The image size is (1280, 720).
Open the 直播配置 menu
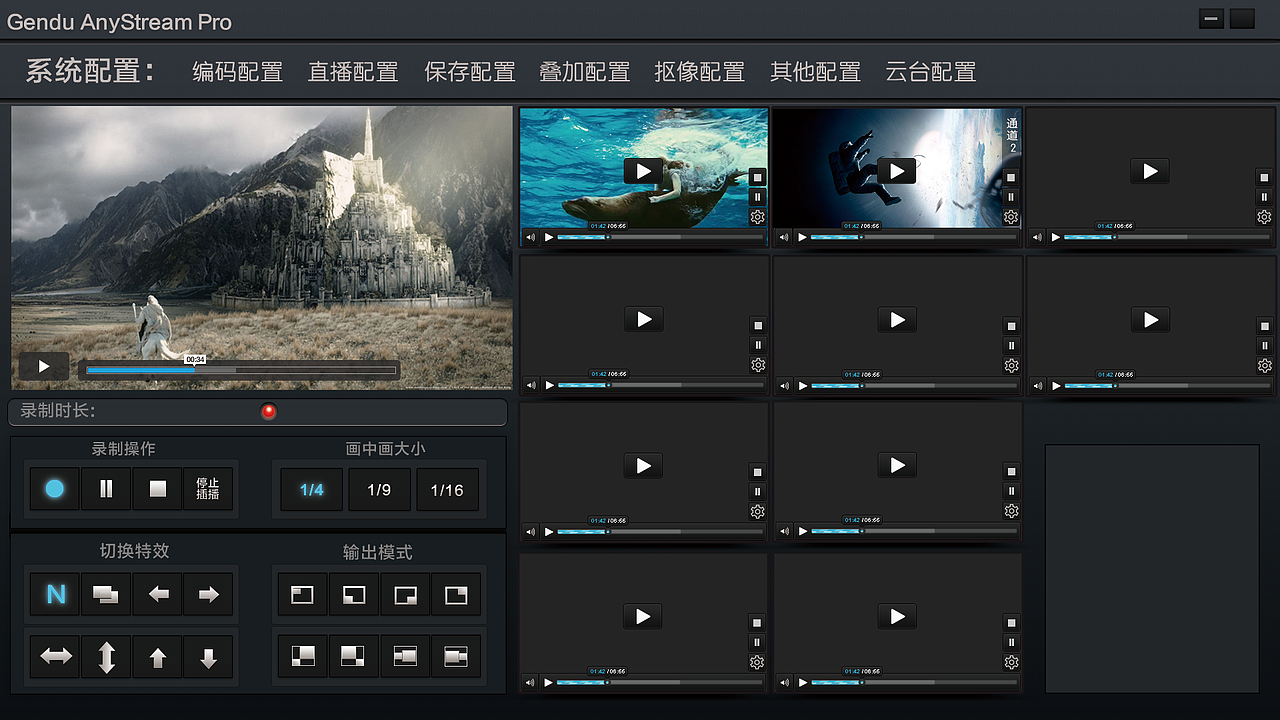[353, 72]
